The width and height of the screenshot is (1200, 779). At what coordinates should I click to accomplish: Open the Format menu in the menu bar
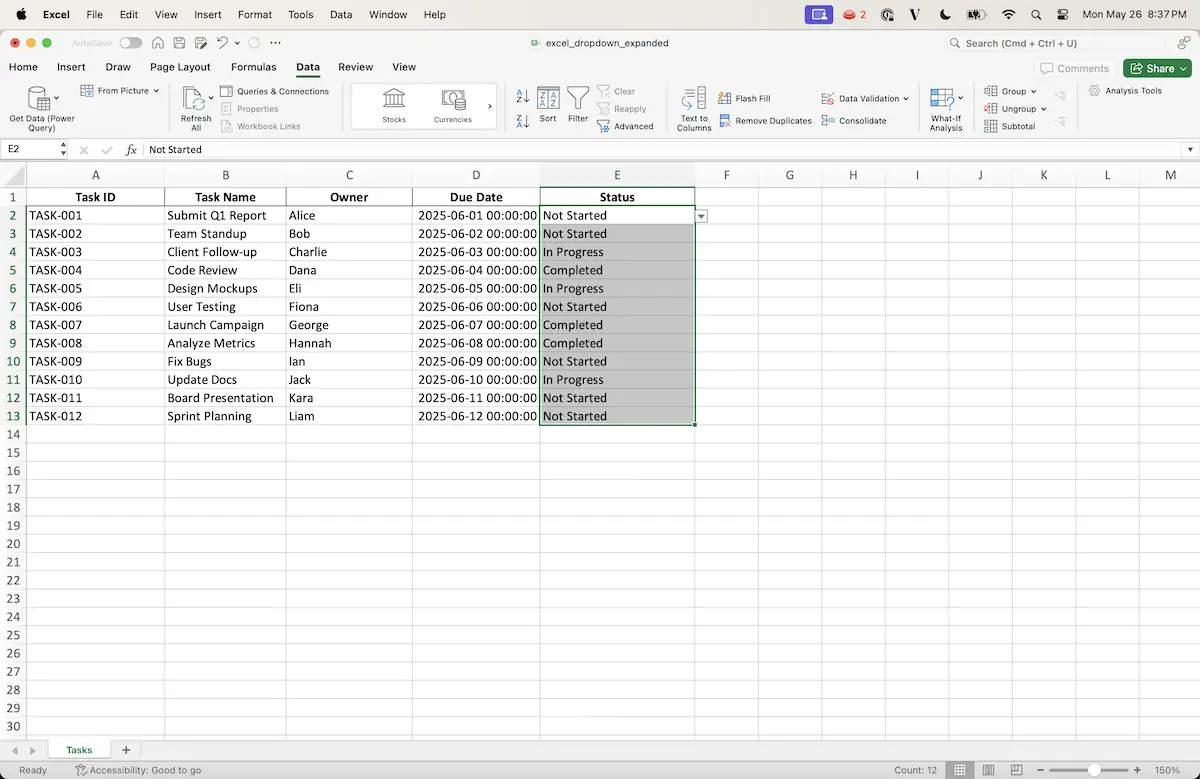click(255, 15)
